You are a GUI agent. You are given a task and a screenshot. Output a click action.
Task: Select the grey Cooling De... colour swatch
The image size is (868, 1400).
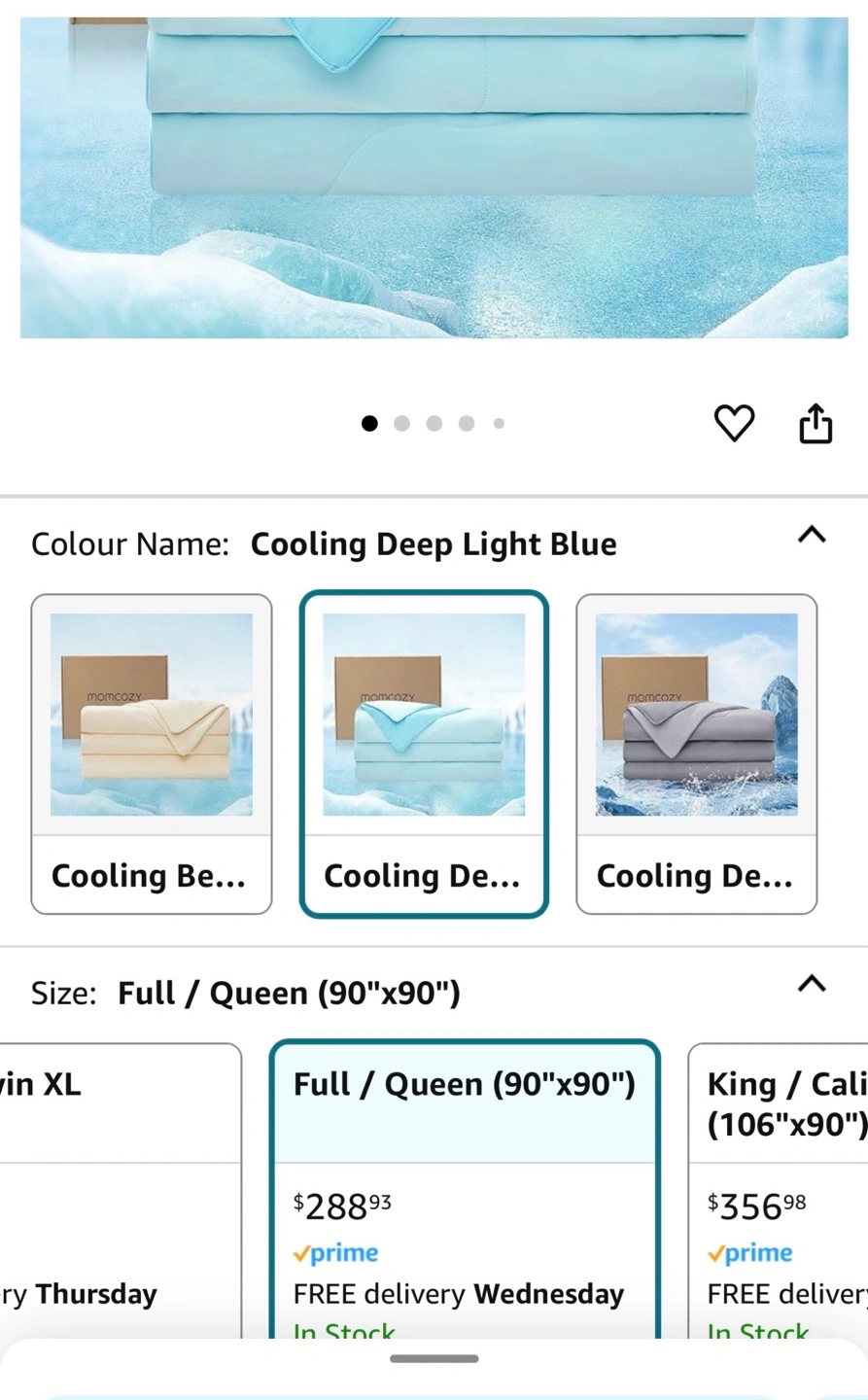(x=696, y=753)
